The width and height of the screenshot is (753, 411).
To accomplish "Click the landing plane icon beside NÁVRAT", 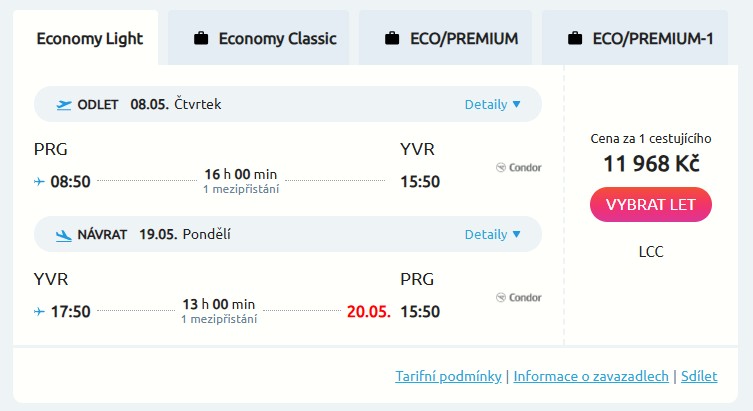I will click(64, 235).
